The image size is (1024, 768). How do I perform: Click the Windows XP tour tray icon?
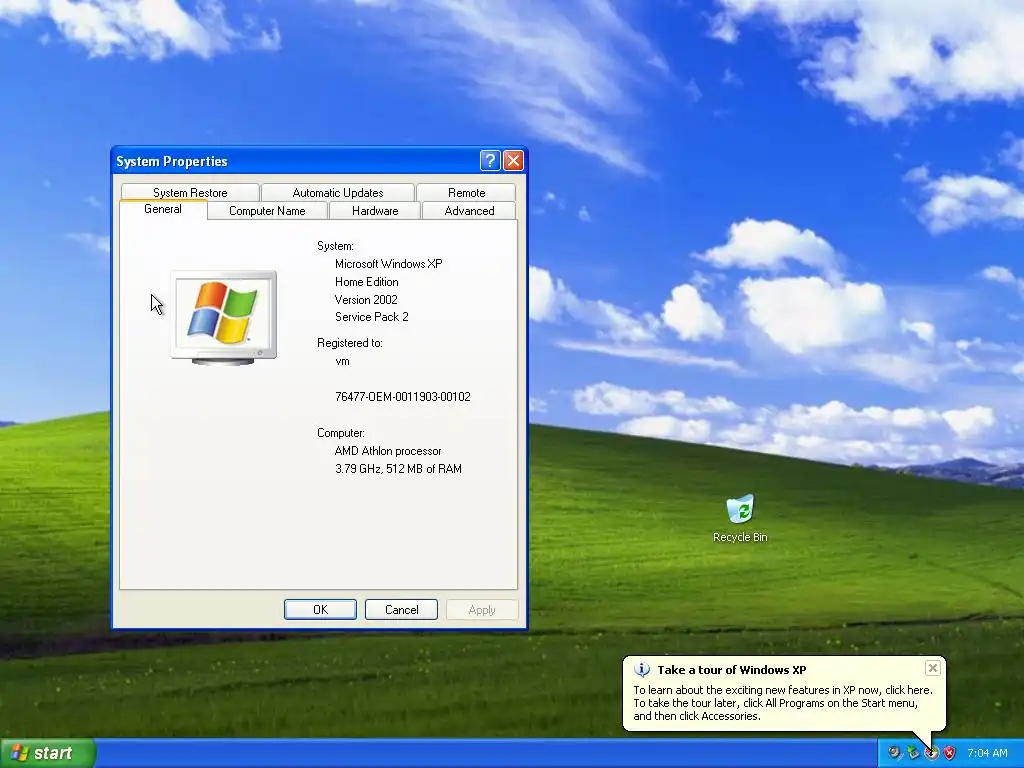point(931,753)
